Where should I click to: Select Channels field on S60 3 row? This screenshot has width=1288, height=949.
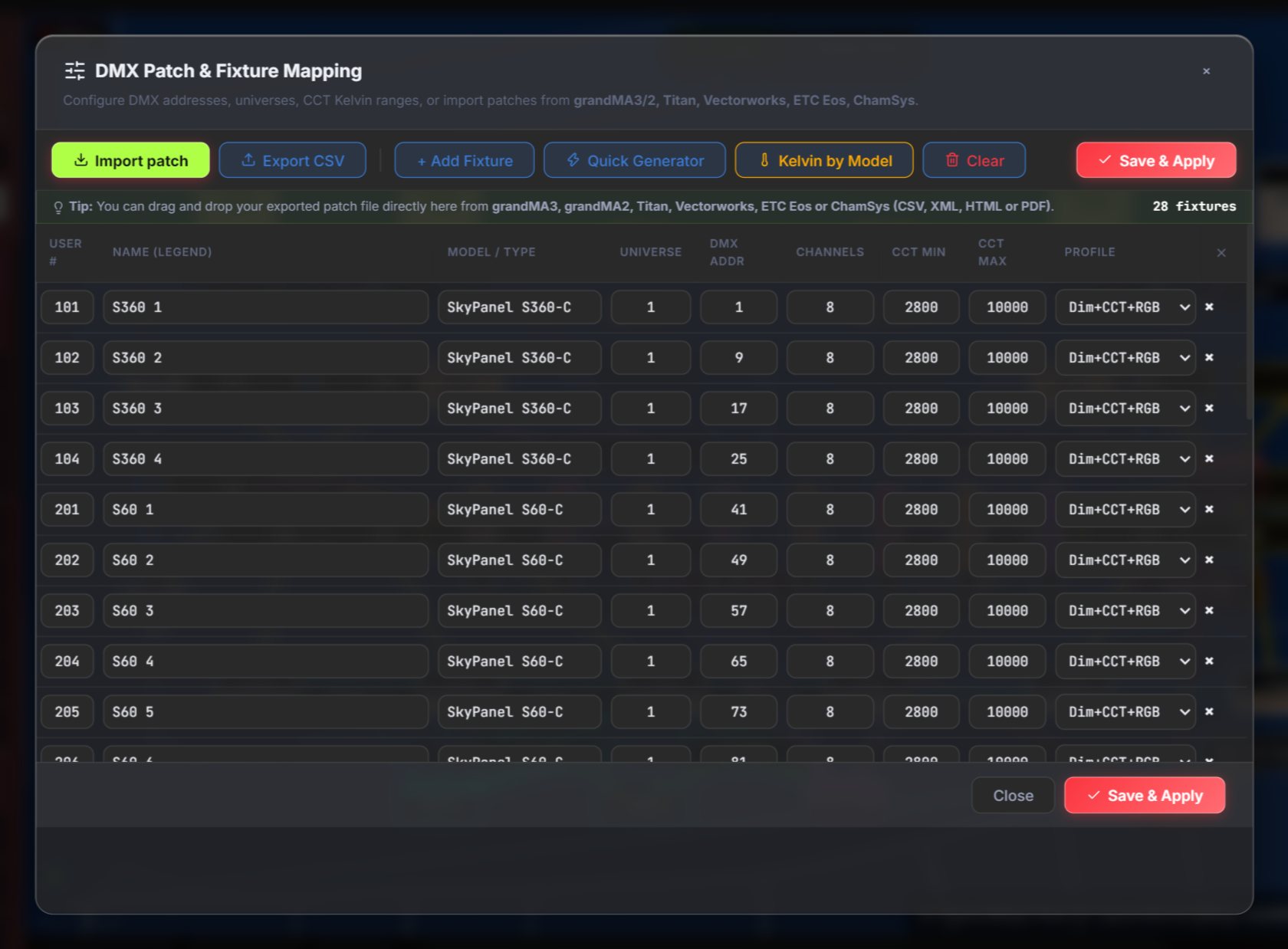point(830,611)
